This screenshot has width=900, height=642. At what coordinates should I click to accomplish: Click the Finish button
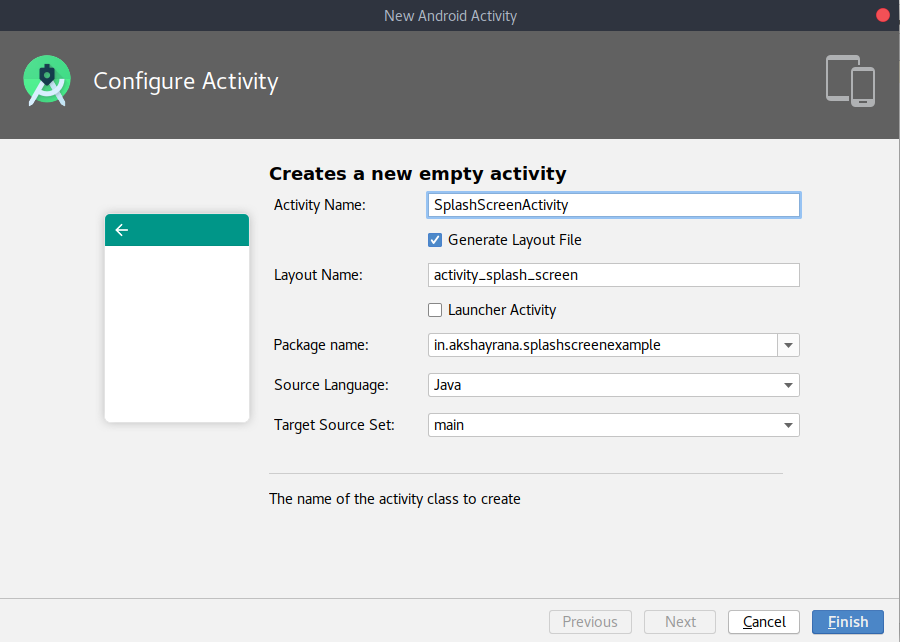tap(847, 622)
